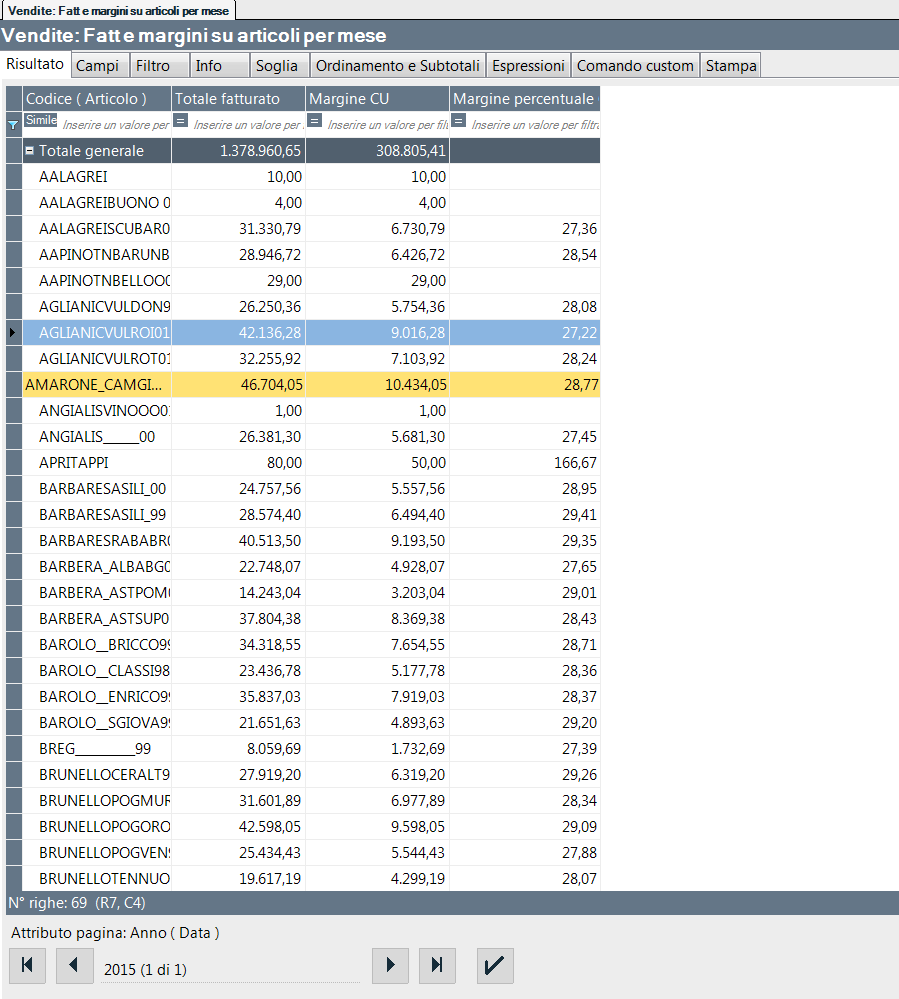The image size is (899, 999).
Task: Jump to the last page
Action: 437,966
